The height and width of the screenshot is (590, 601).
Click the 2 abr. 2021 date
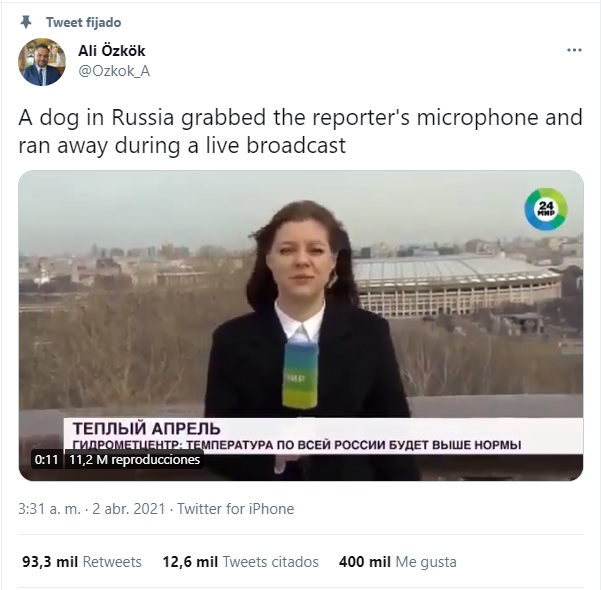[129, 509]
